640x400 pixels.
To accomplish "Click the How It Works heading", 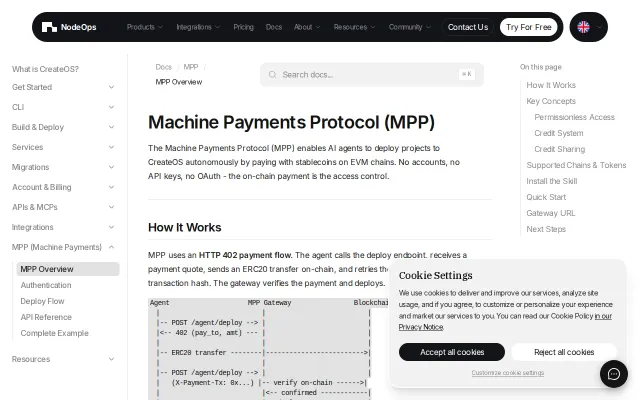I will [x=184, y=228].
